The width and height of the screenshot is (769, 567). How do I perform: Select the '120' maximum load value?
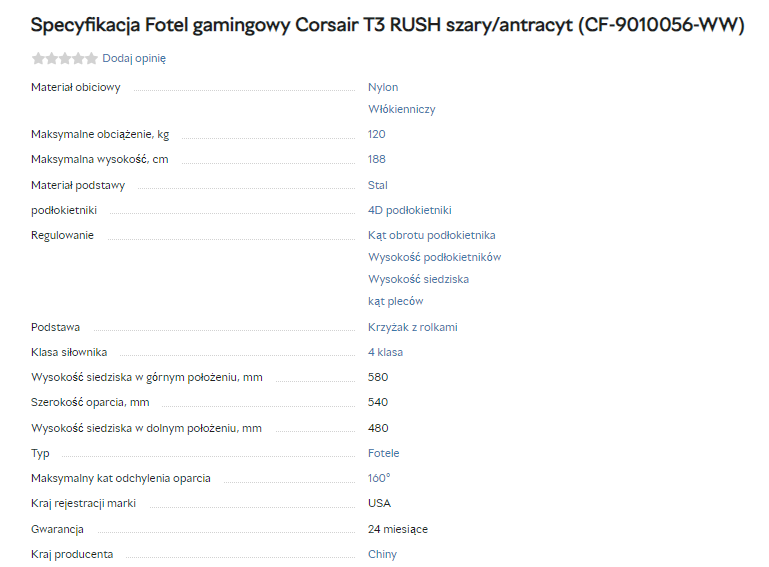[376, 134]
